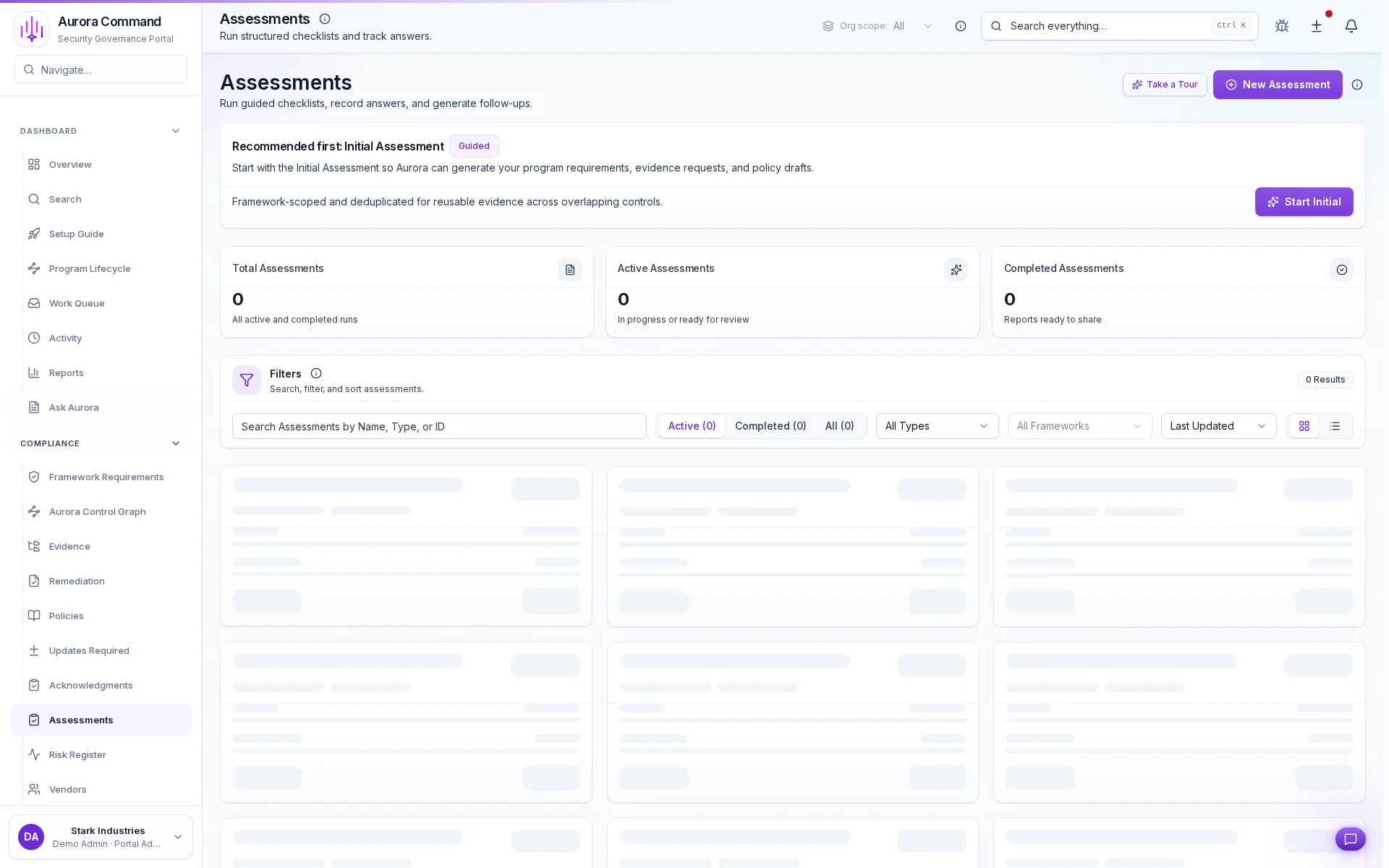Toggle grid view for assessments

click(x=1304, y=426)
